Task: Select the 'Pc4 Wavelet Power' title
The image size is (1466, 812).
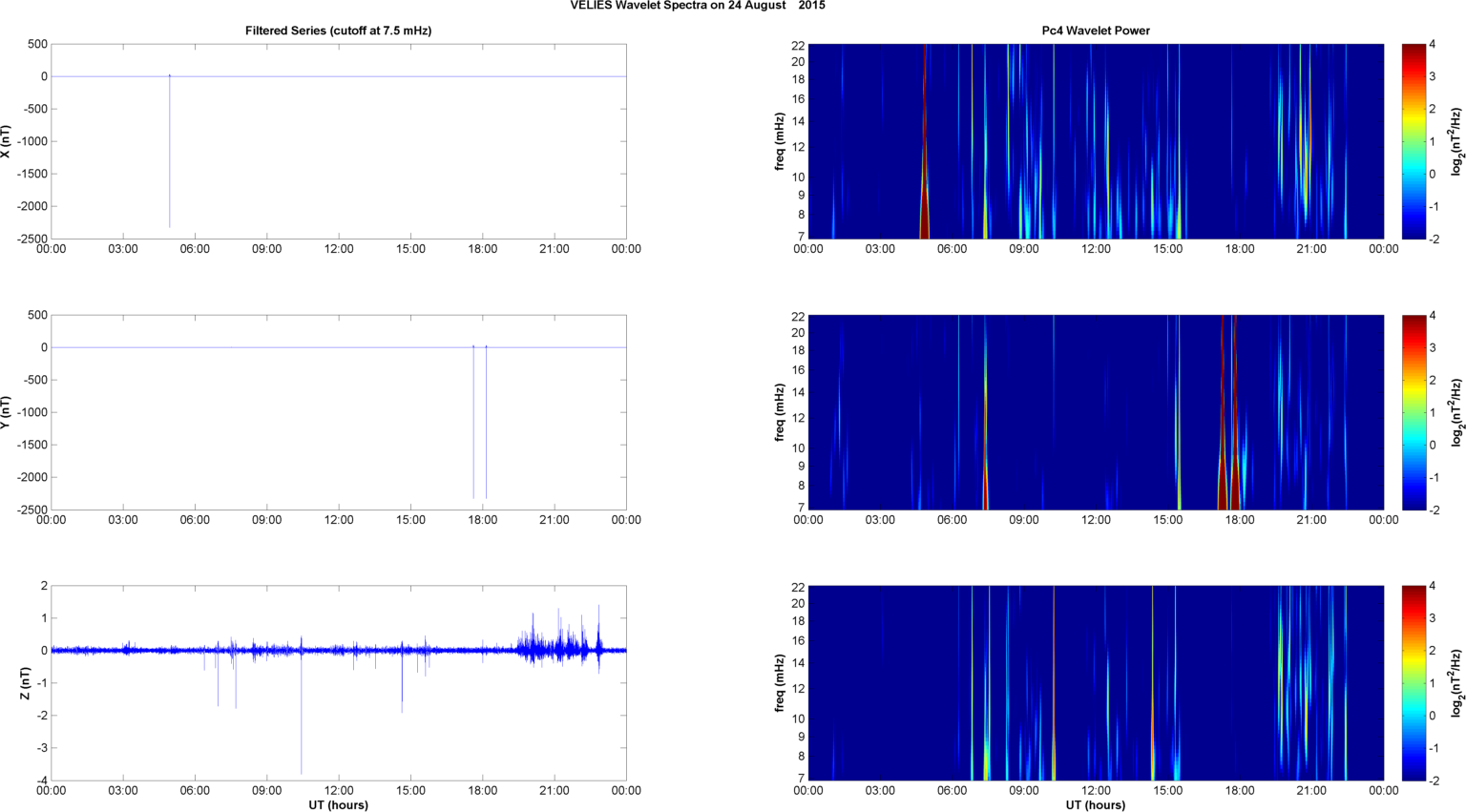Action: pyautogui.click(x=1096, y=31)
